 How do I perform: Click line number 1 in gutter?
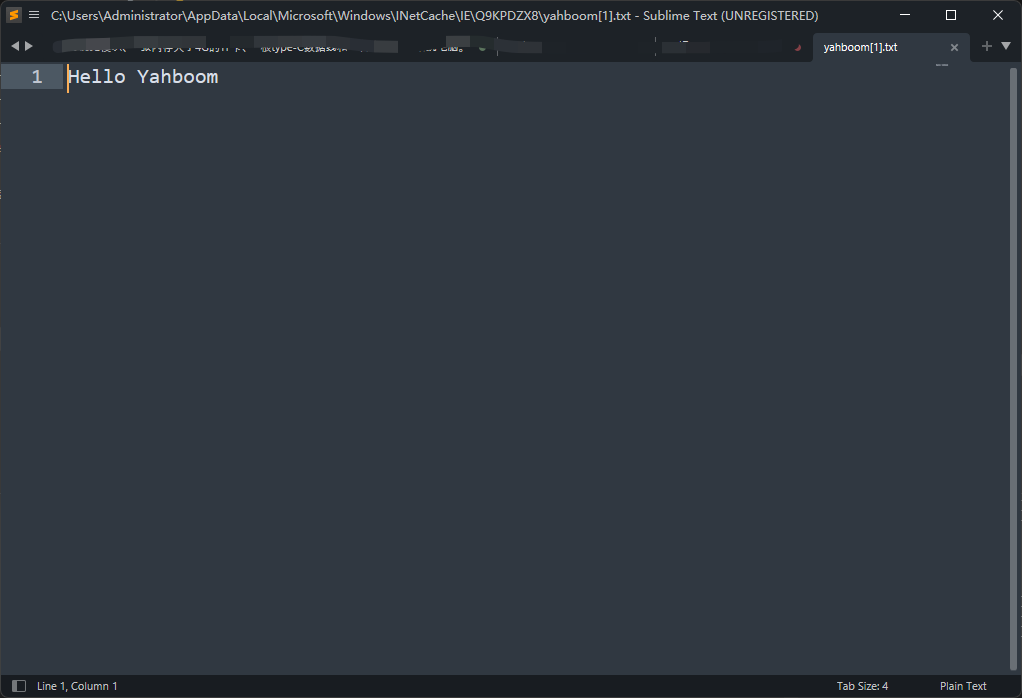(37, 77)
